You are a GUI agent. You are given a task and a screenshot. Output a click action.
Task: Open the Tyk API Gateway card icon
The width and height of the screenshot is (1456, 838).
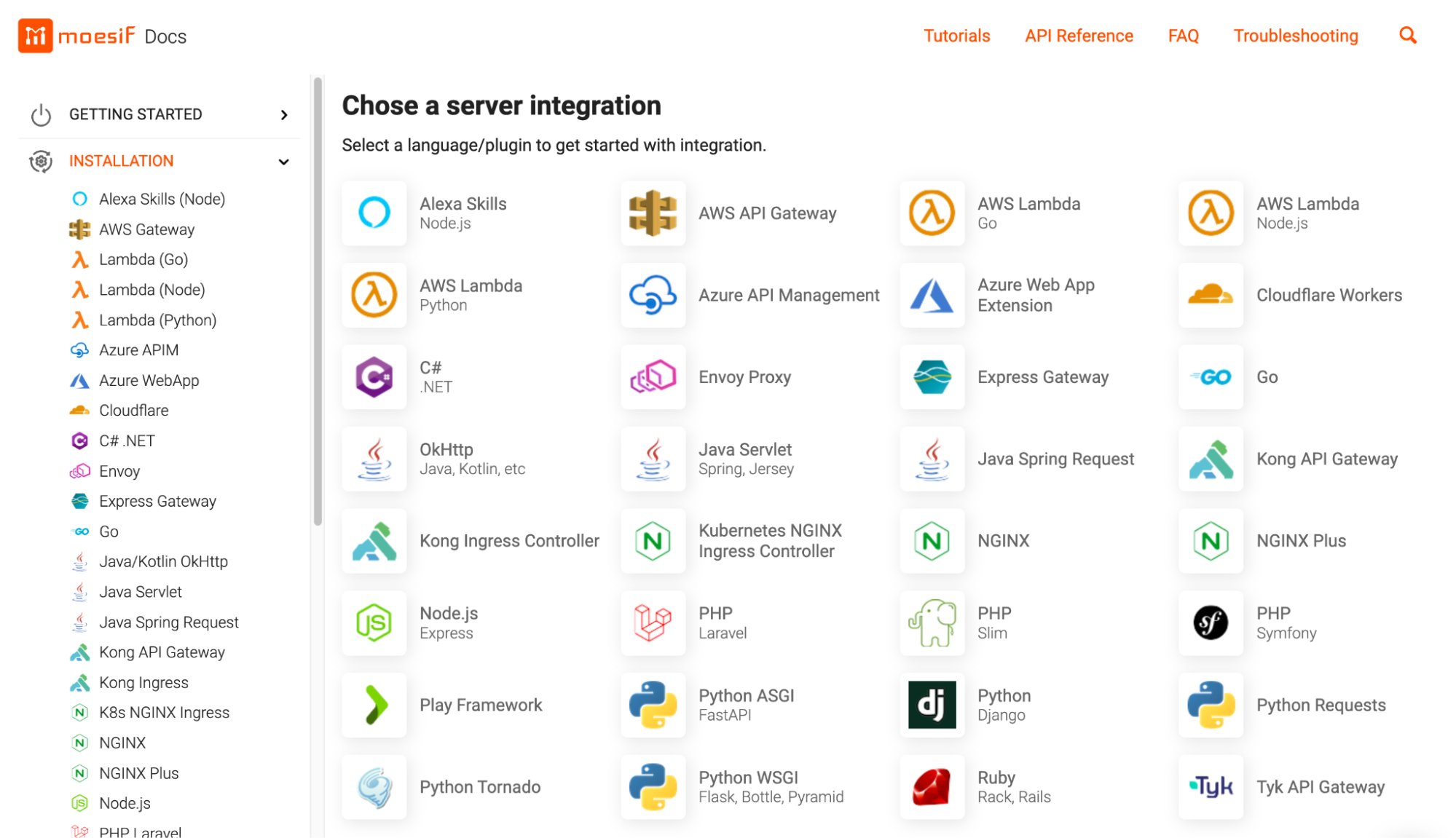pos(1211,786)
